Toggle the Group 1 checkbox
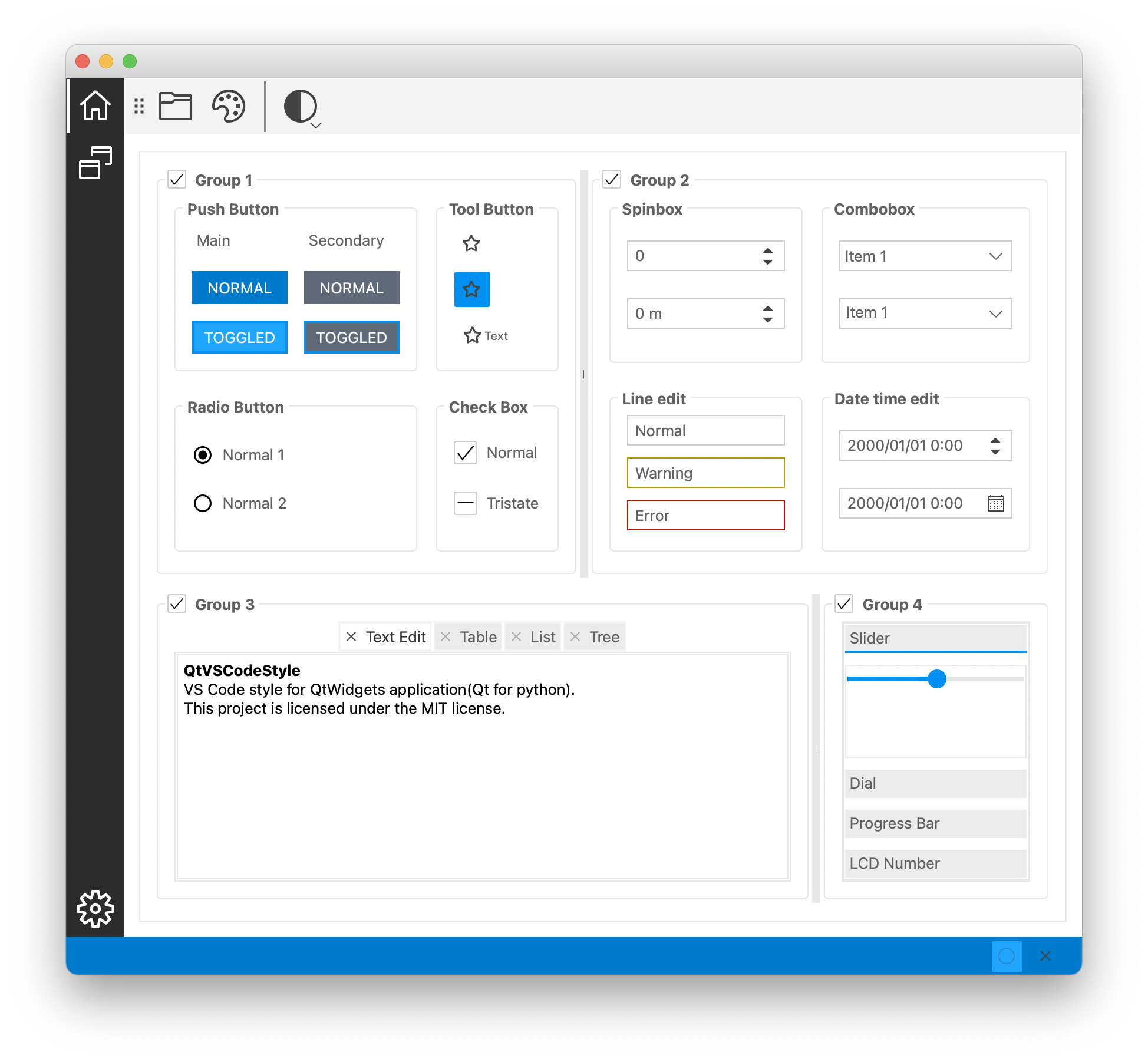Viewport: 1148px width, 1062px height. point(177,180)
